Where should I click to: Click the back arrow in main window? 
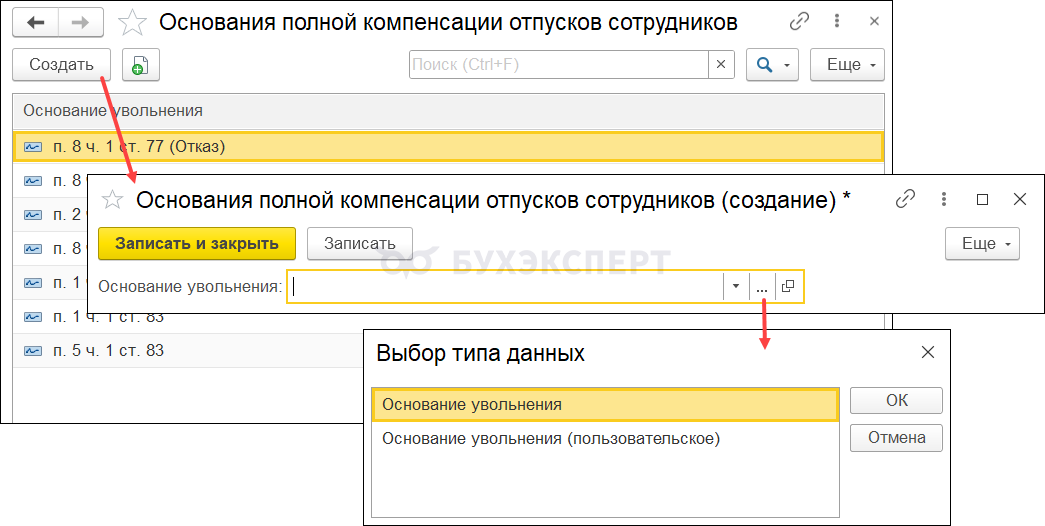pyautogui.click(x=35, y=23)
